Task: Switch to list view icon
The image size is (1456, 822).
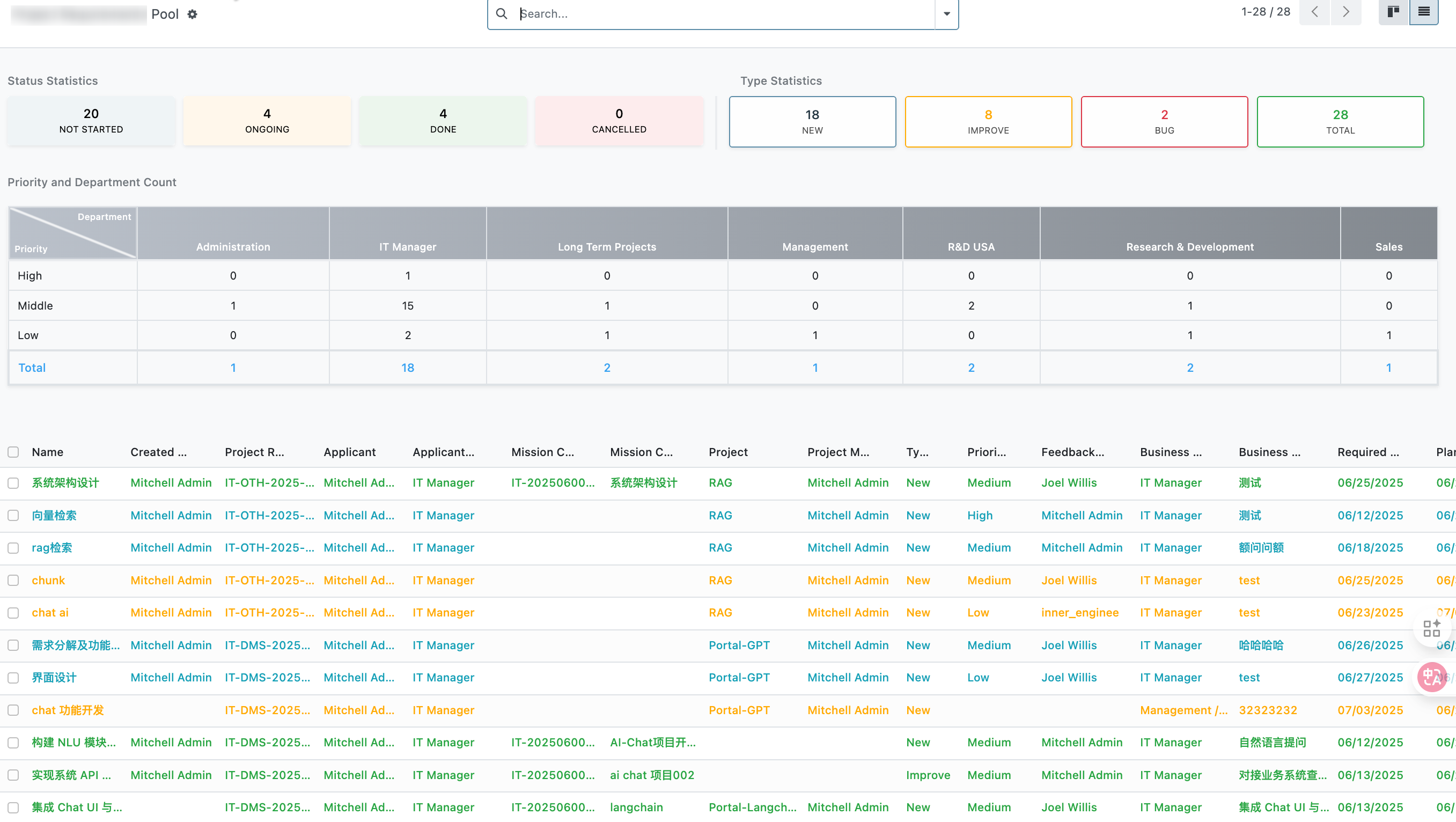Action: (1424, 12)
